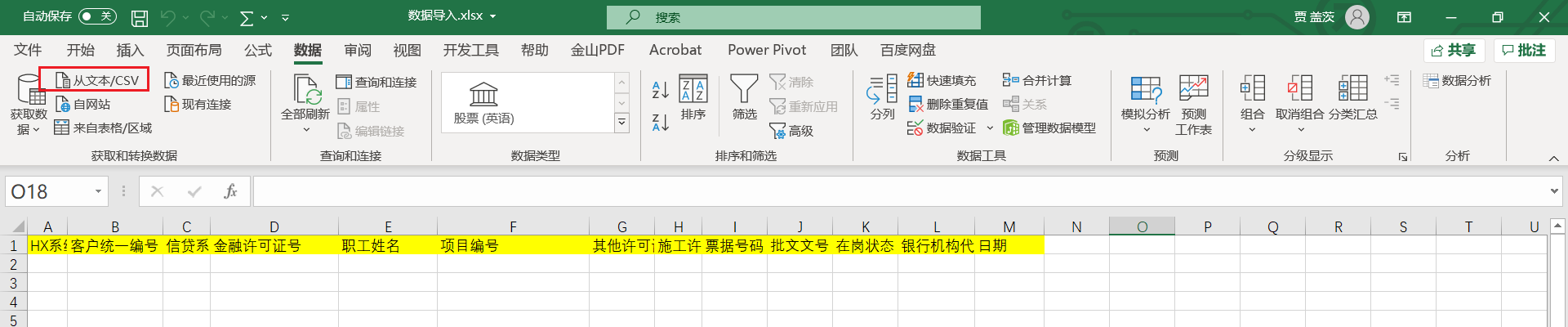Click 删除重复值 remove duplicates
Screen dimensions: 1568x327
[948, 104]
